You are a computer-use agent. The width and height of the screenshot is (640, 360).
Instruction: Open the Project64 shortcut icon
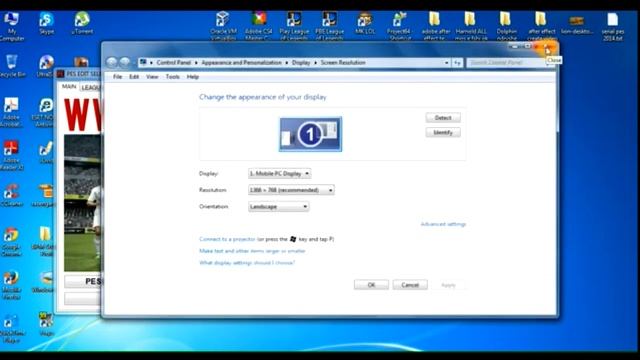pyautogui.click(x=399, y=27)
